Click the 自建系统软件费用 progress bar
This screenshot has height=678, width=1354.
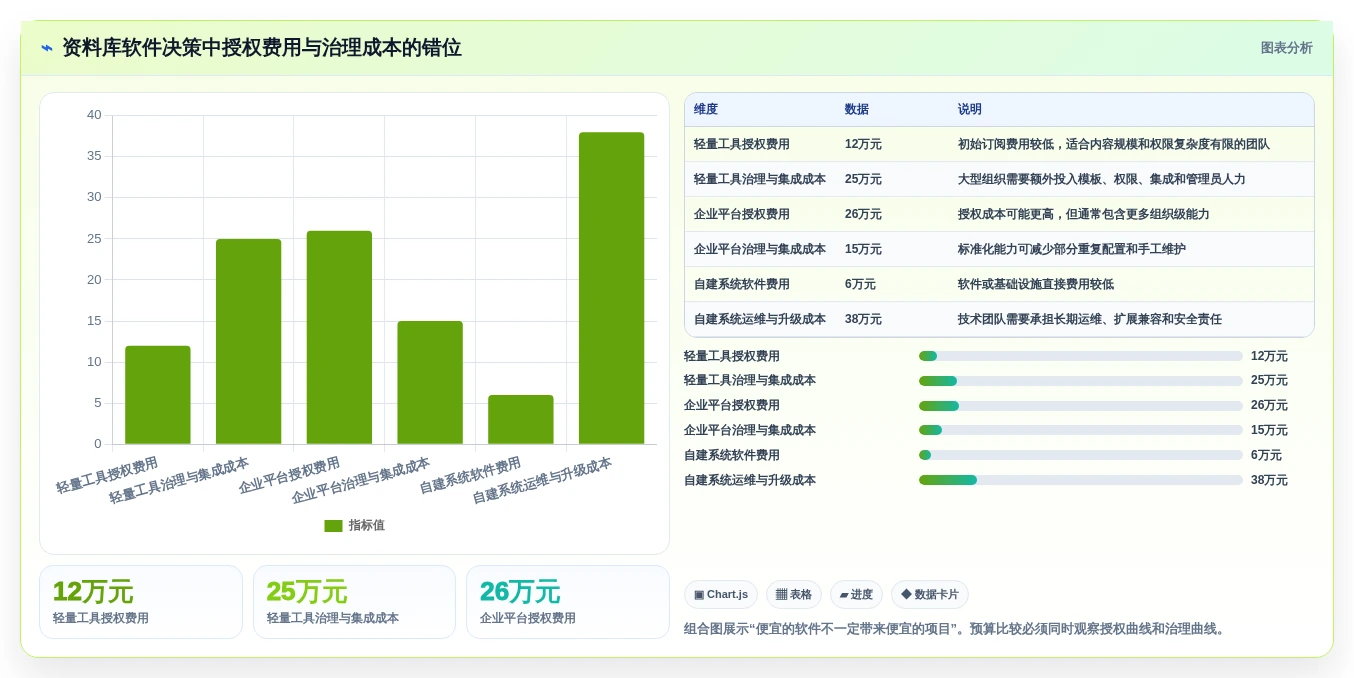pos(1081,455)
